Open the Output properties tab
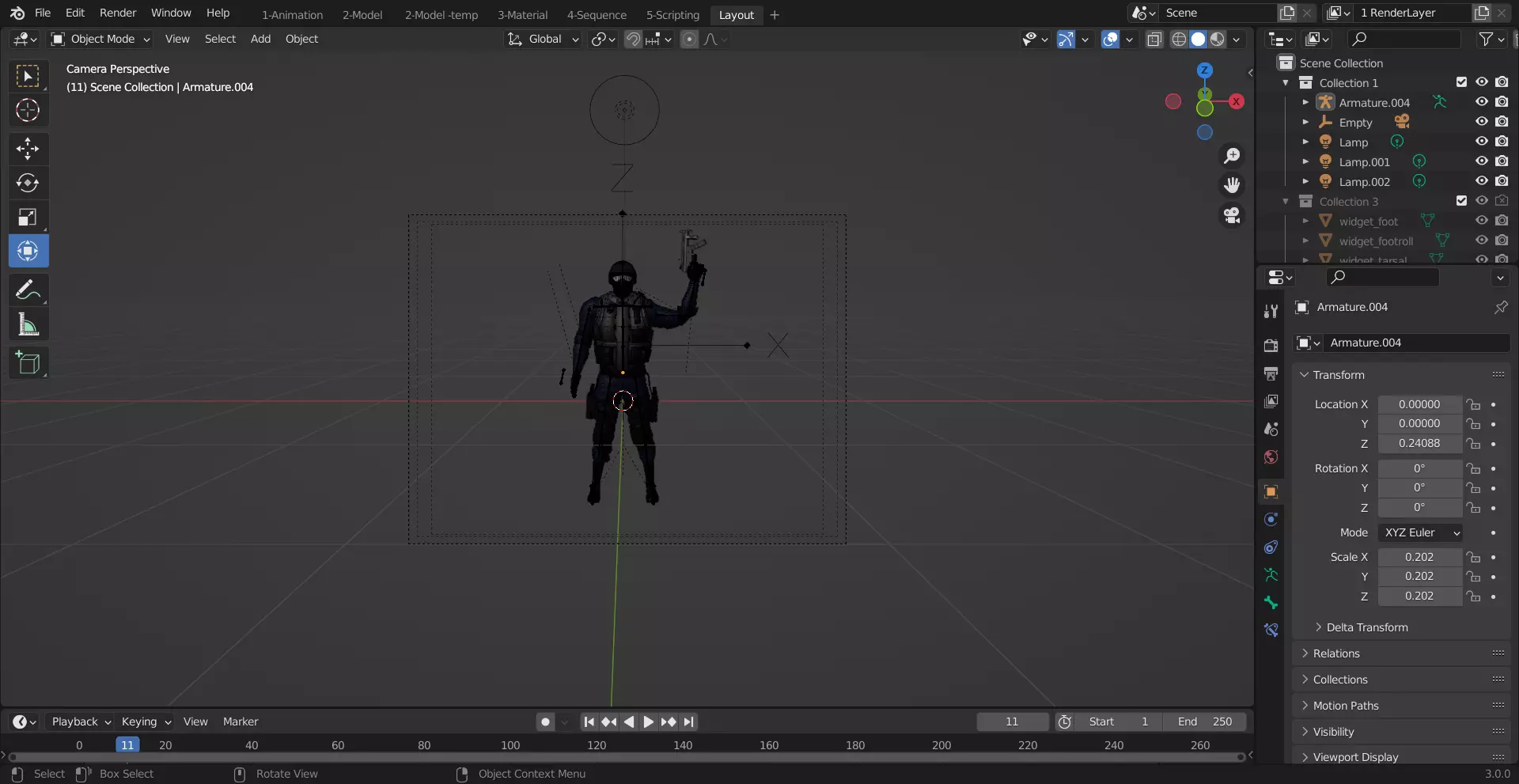This screenshot has height=784, width=1519. pyautogui.click(x=1271, y=373)
